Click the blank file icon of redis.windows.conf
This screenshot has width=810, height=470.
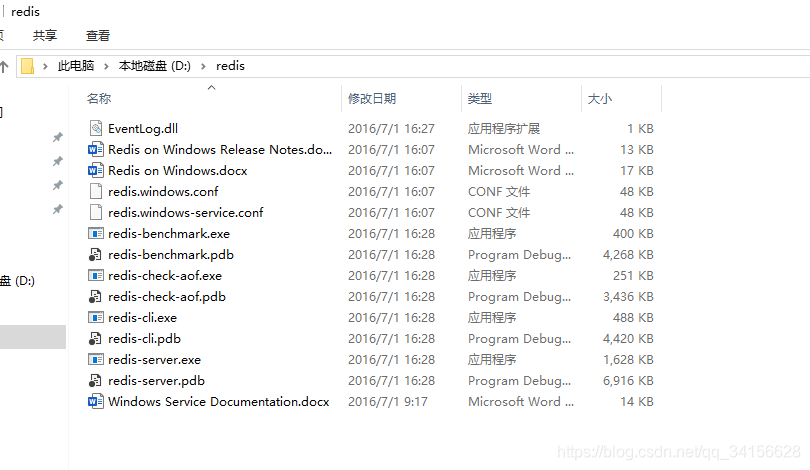tap(96, 191)
